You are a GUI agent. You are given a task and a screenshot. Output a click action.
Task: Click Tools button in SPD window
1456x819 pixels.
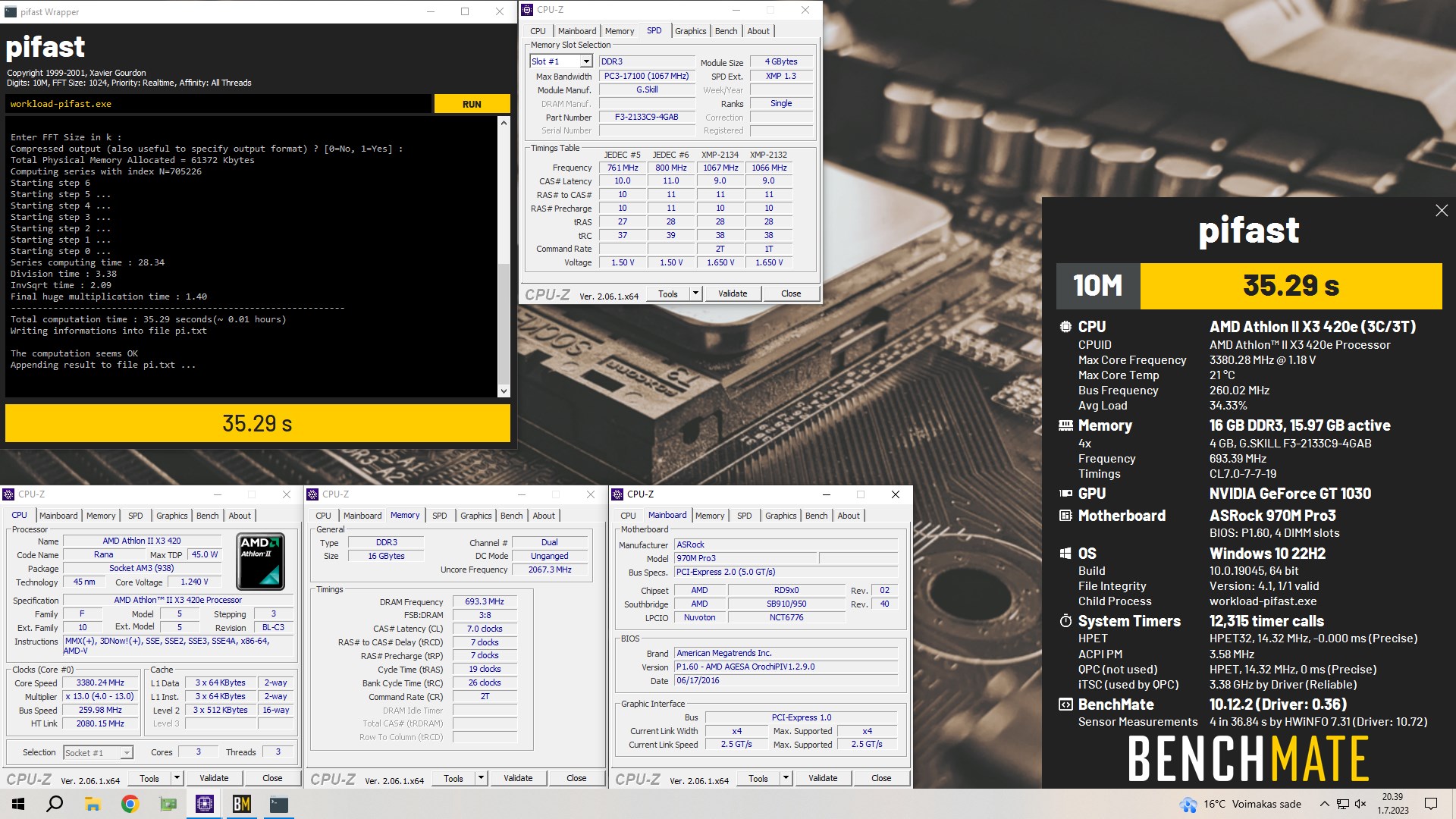(668, 293)
